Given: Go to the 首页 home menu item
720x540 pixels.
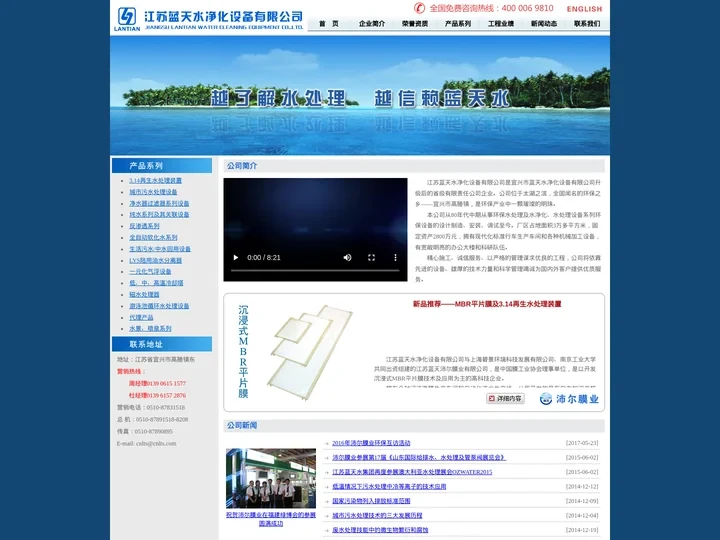Looking at the screenshot, I should (329, 24).
